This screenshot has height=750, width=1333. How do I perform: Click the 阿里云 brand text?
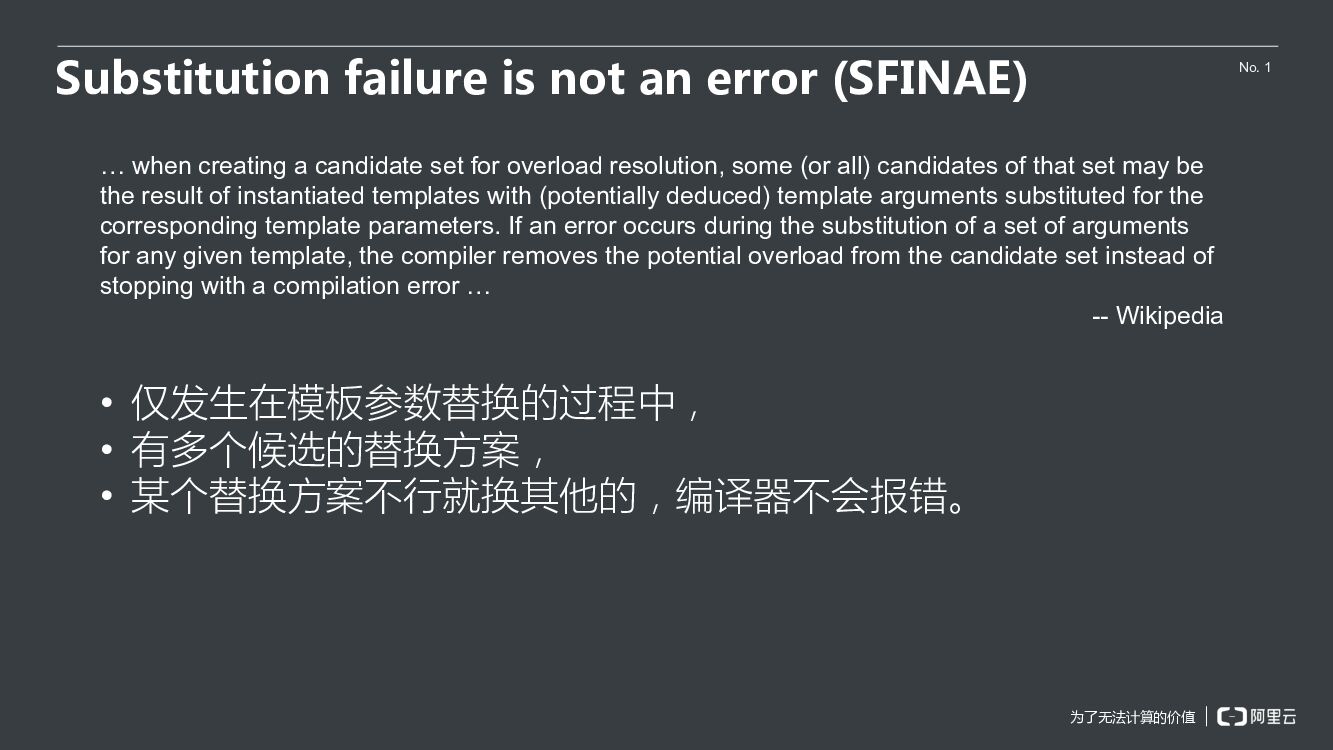click(x=1273, y=716)
